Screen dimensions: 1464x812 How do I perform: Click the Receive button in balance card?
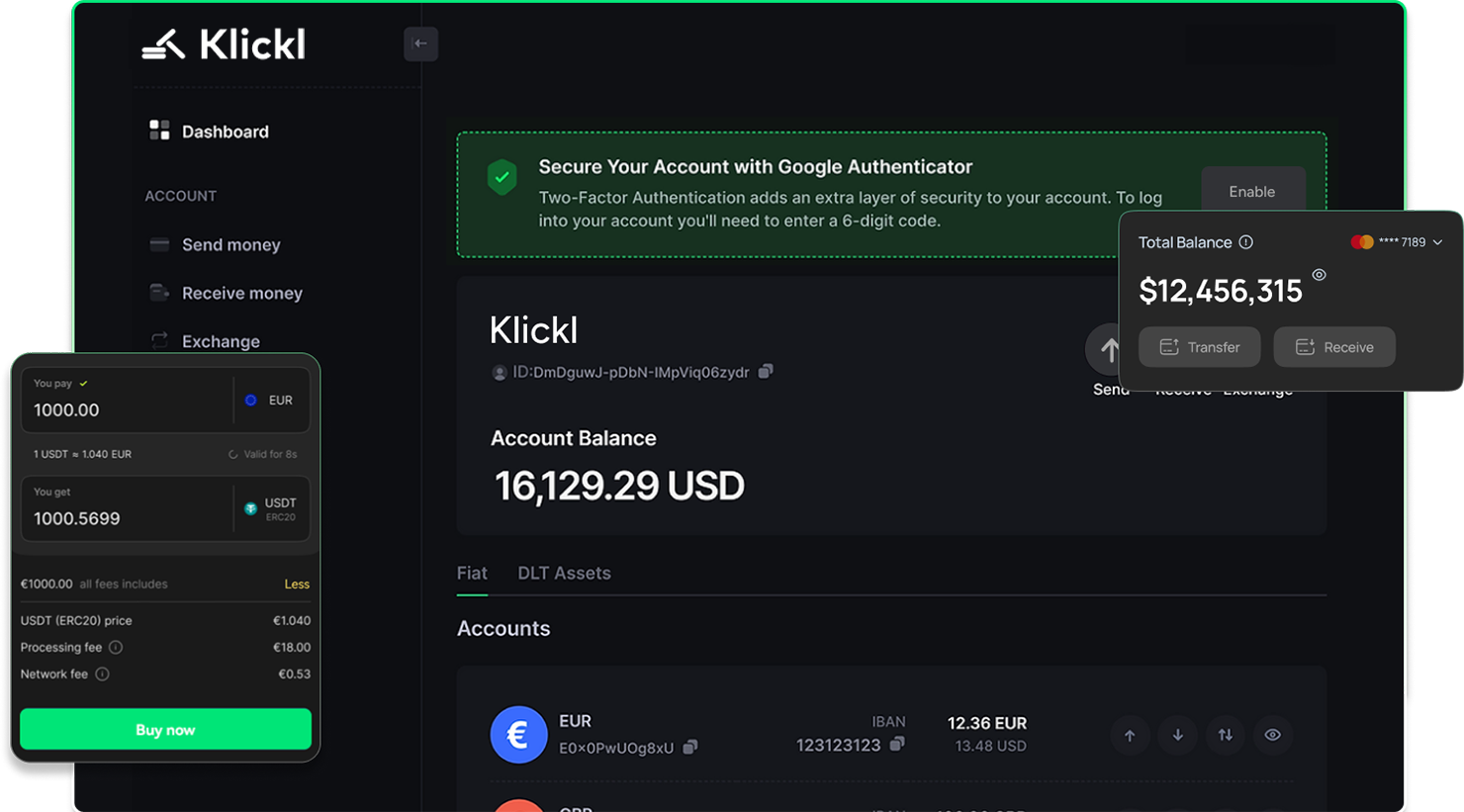click(x=1334, y=347)
